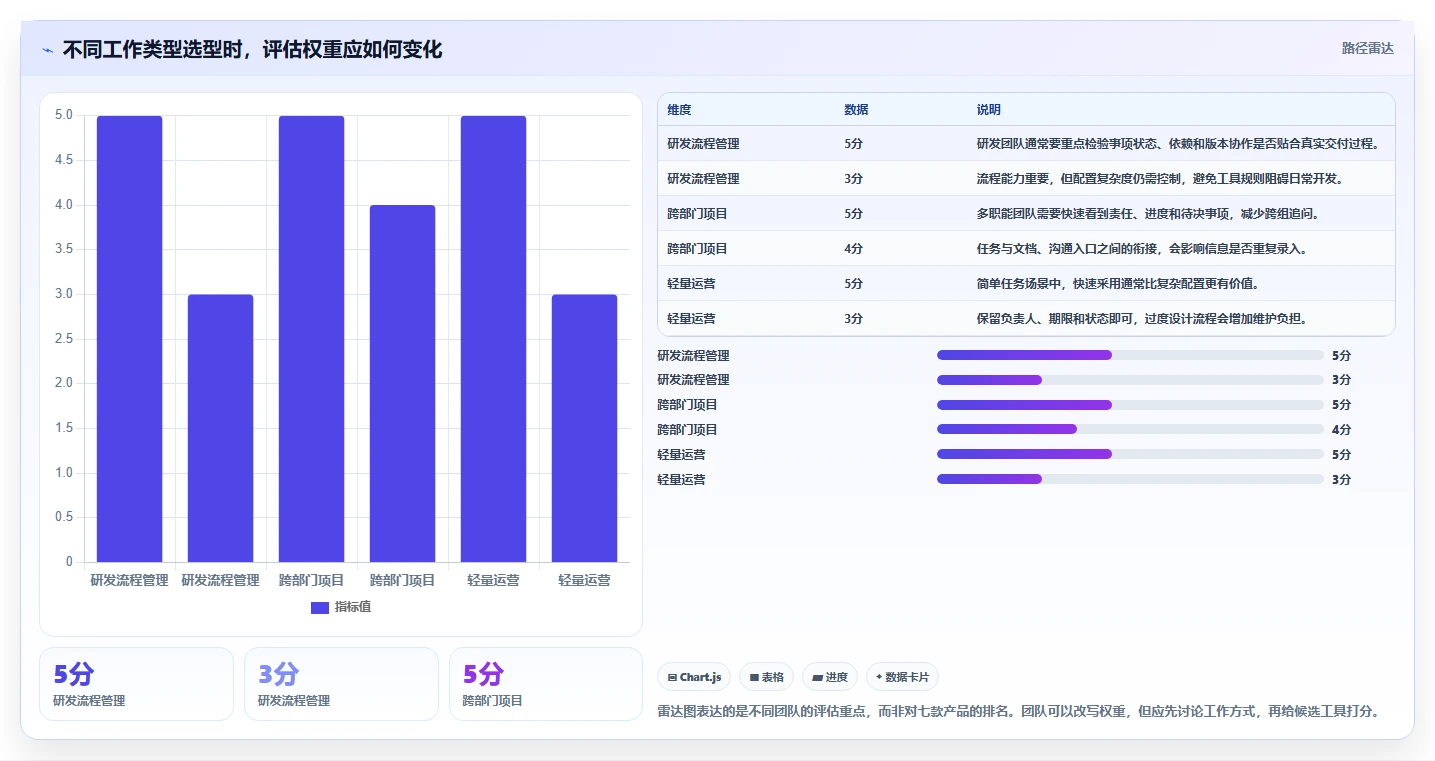Click the 跨部门项目 4分 progress bar

1130,429
